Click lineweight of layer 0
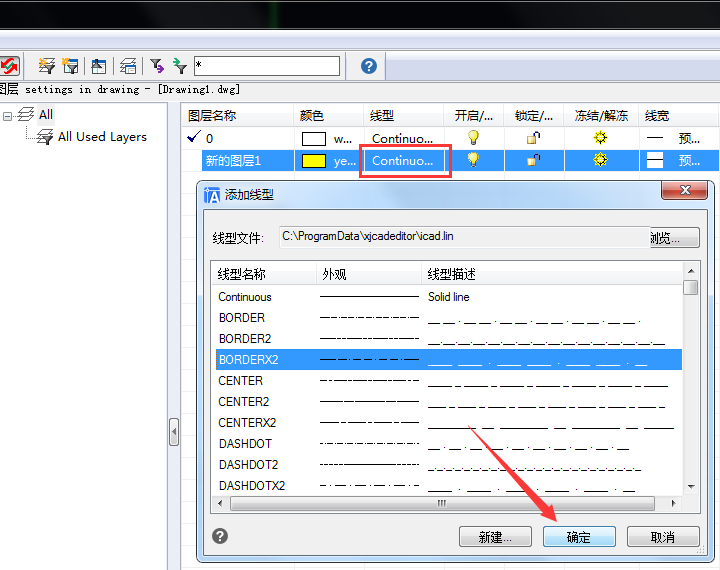The image size is (720, 570). [x=673, y=138]
